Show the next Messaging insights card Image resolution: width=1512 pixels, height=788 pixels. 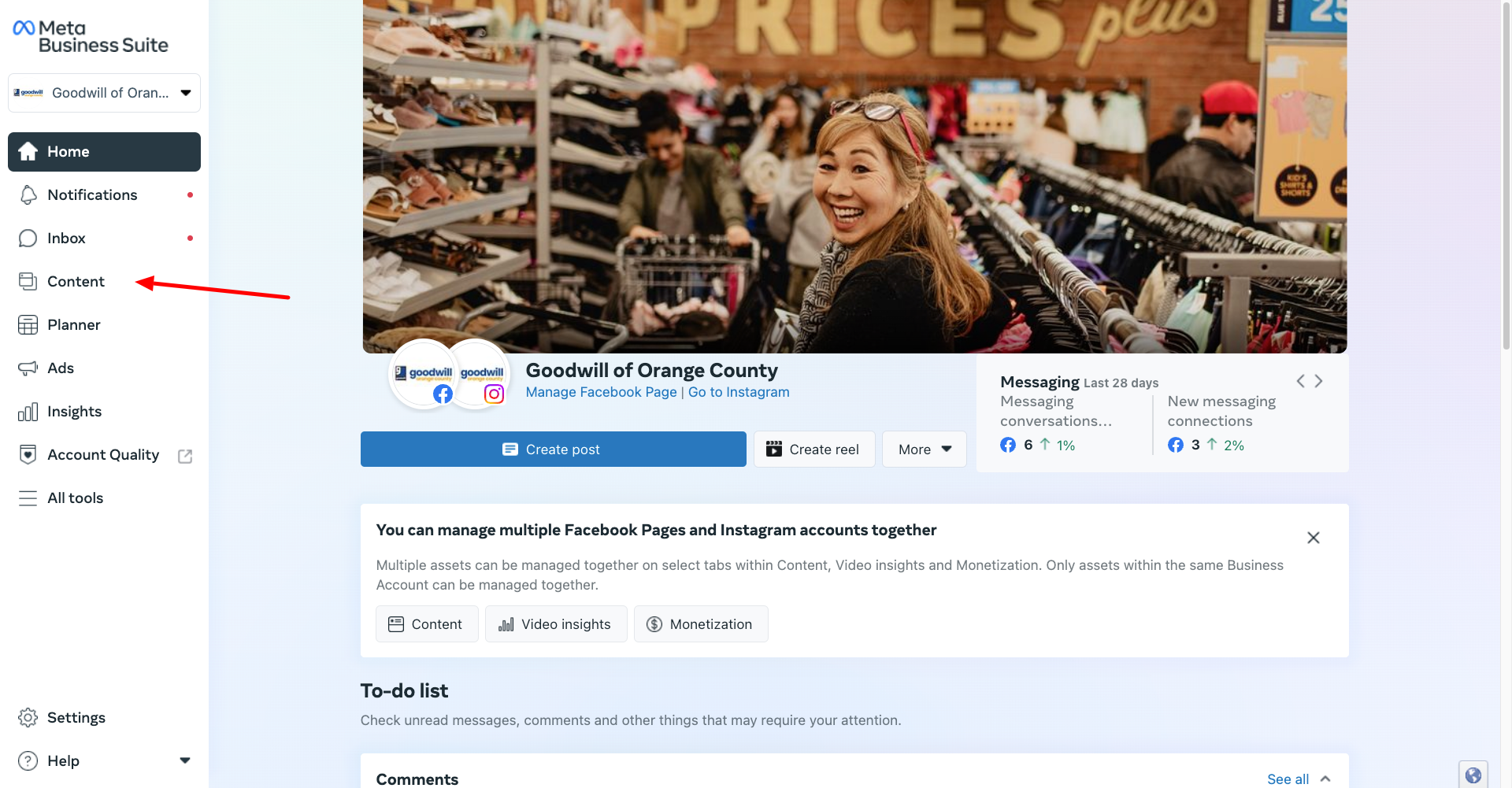click(1318, 381)
